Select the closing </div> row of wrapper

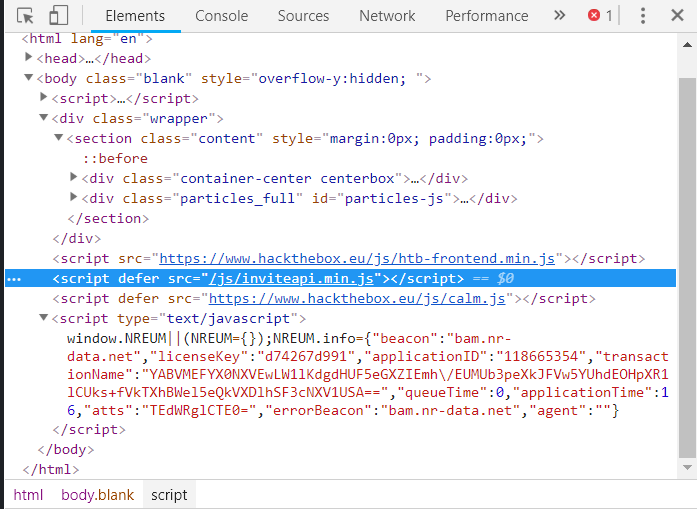pyautogui.click(x=76, y=238)
